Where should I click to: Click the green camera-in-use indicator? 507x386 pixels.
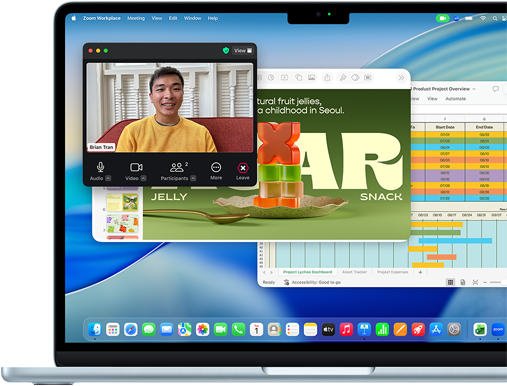pyautogui.click(x=443, y=18)
